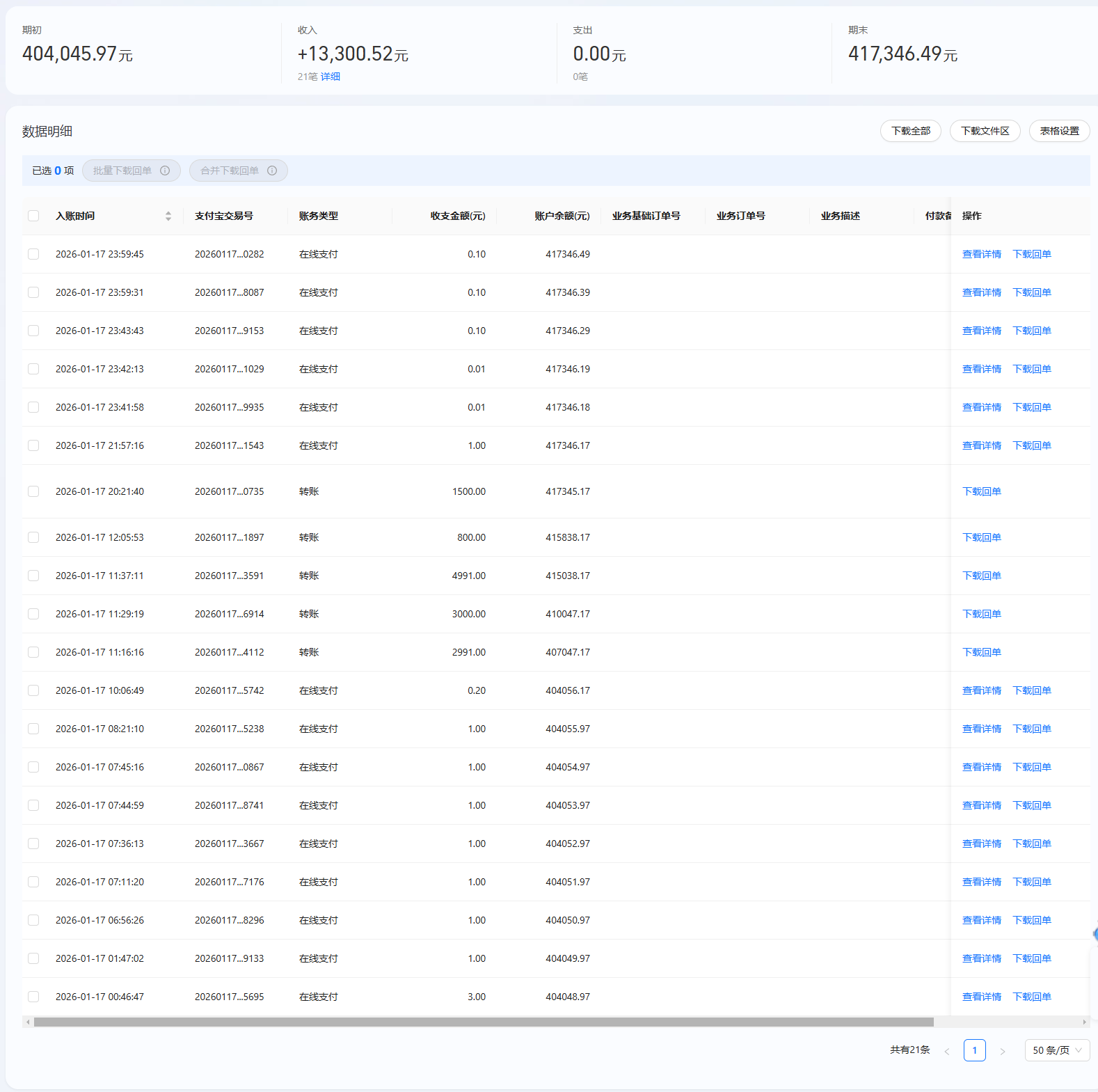
Task: Click the horizontal scrollbar below the table
Action: click(x=484, y=1022)
